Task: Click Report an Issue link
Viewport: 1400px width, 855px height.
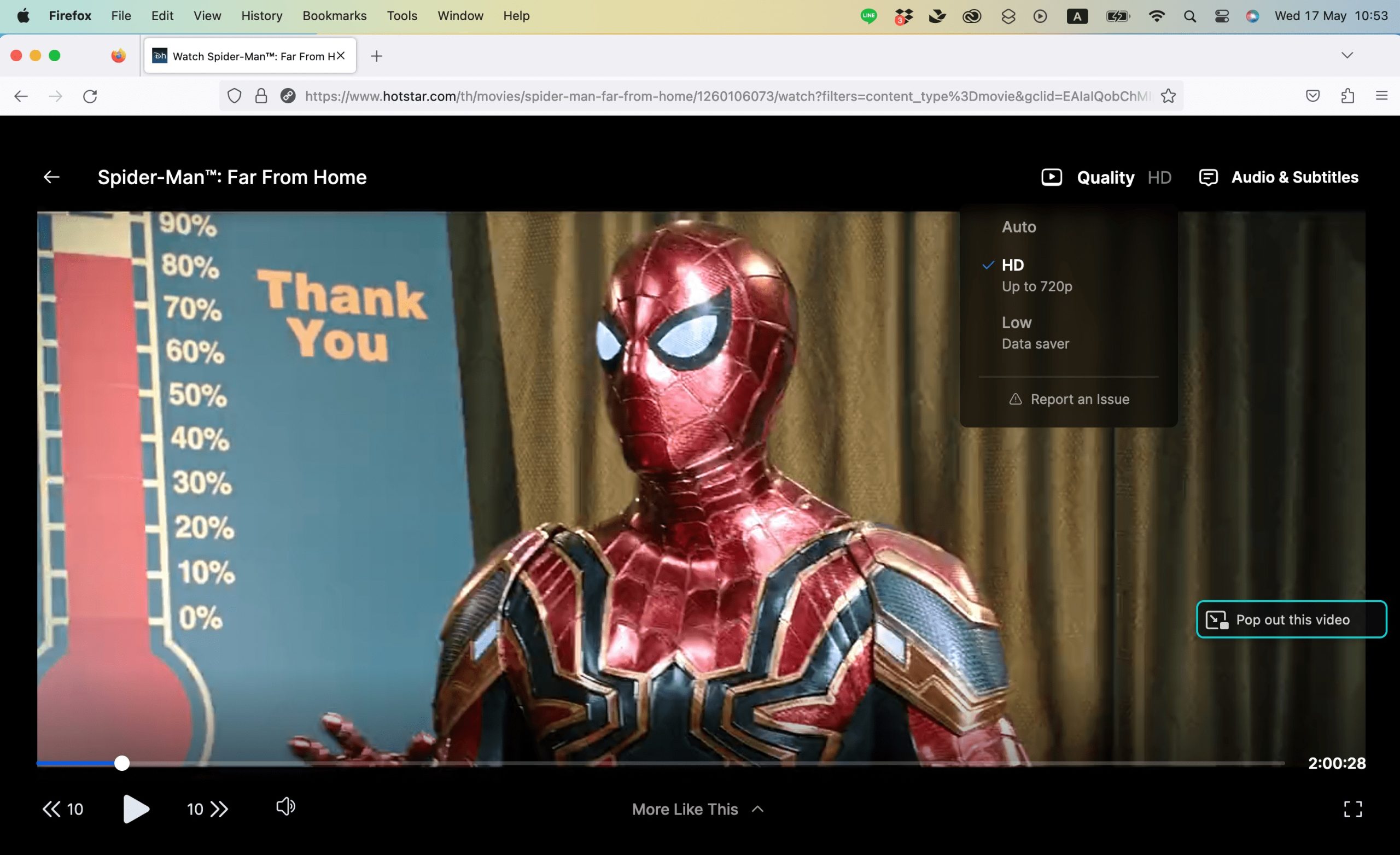Action: click(1069, 399)
